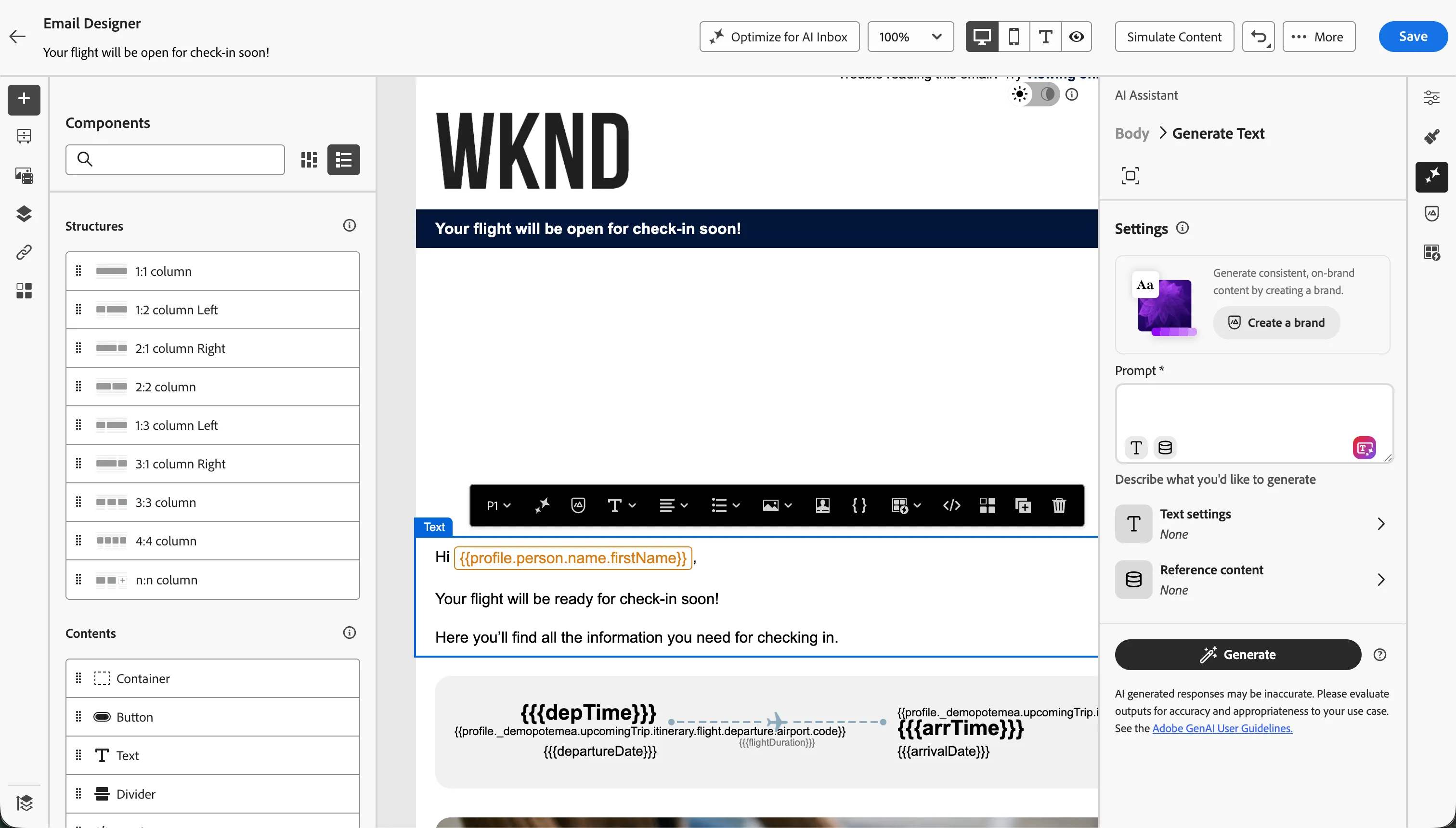Open the layers sidebar icon
The width and height of the screenshot is (1456, 828).
[24, 213]
